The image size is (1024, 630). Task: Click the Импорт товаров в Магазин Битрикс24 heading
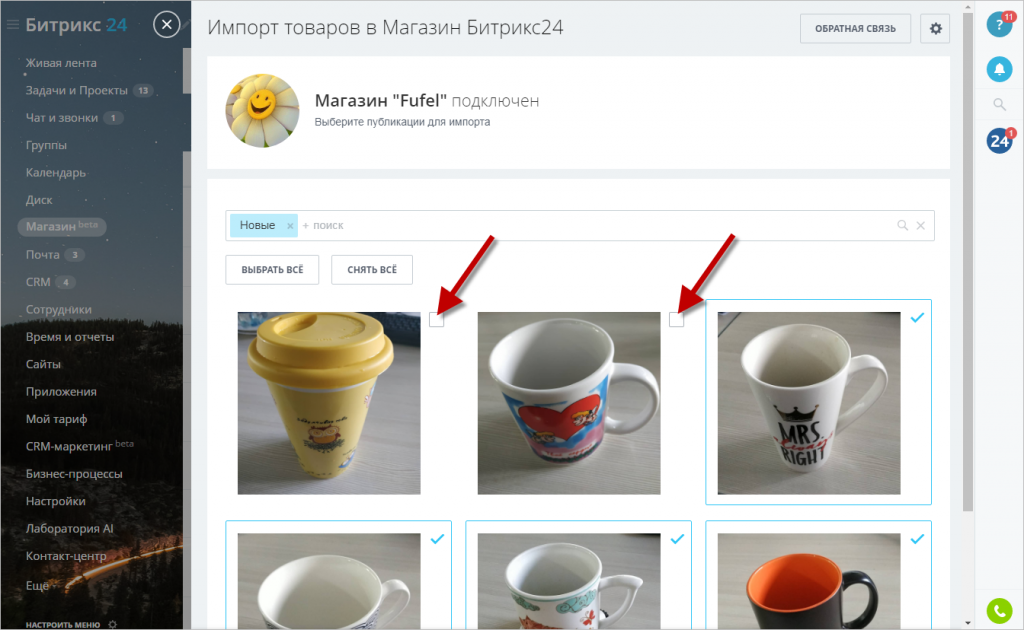(385, 27)
